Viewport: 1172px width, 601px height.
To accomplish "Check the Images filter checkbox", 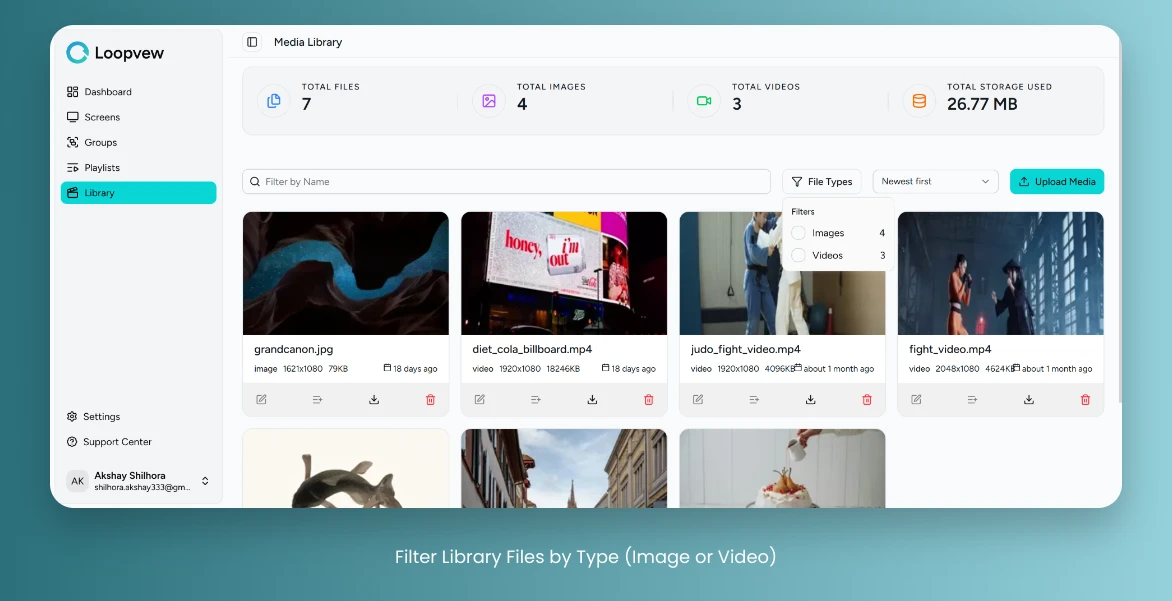I will [x=798, y=233].
